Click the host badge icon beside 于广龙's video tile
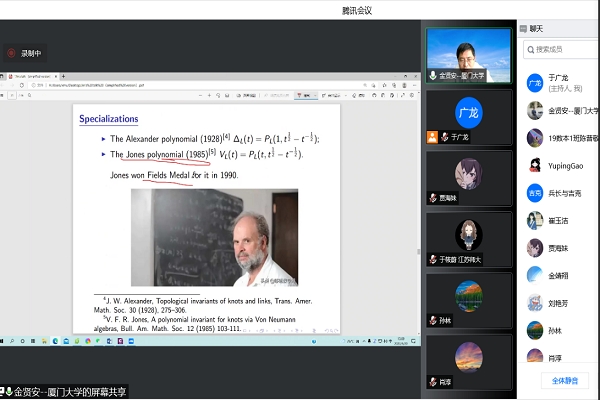 pos(433,138)
